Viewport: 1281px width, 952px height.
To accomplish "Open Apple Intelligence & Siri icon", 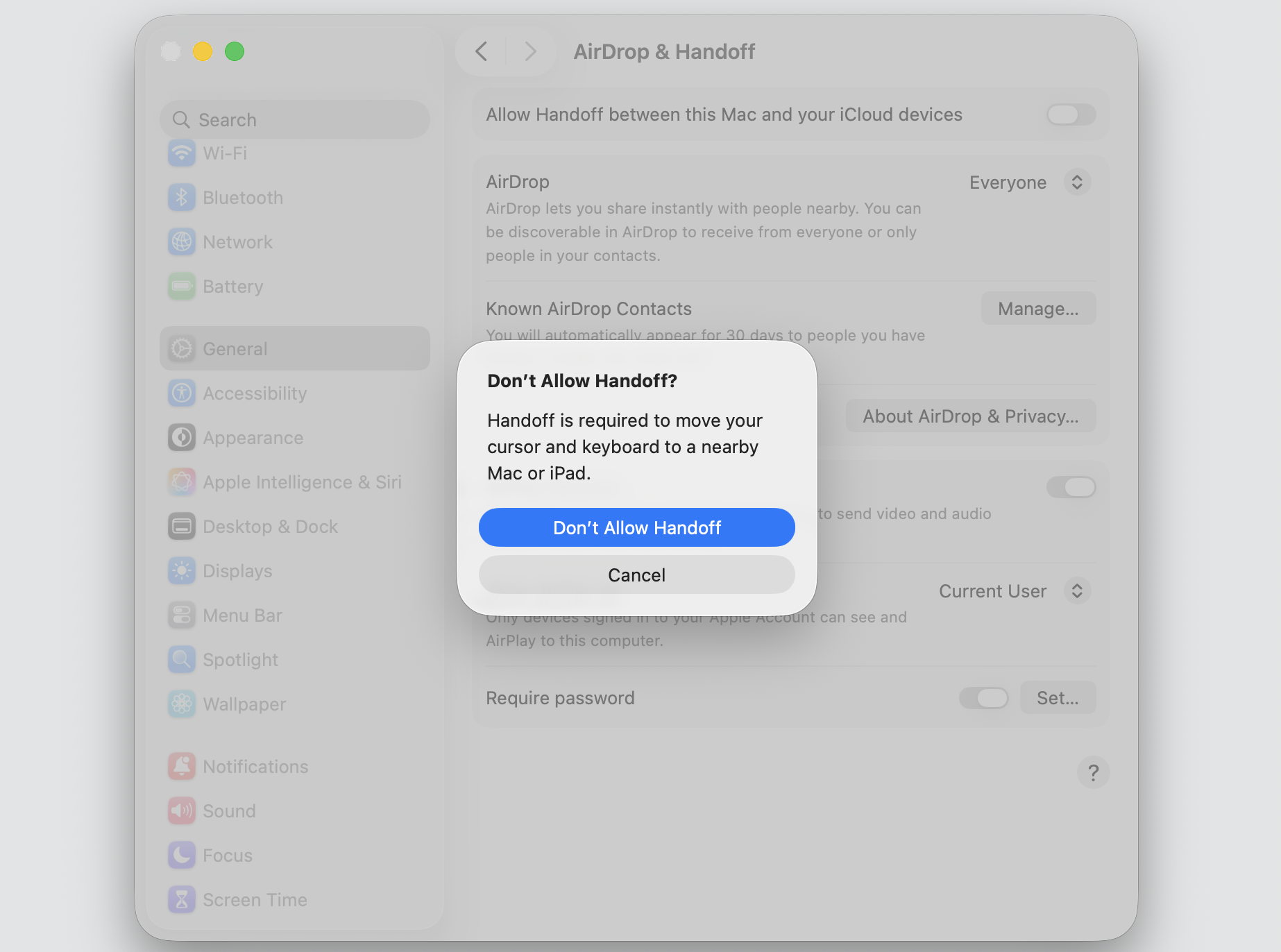I will (x=182, y=482).
